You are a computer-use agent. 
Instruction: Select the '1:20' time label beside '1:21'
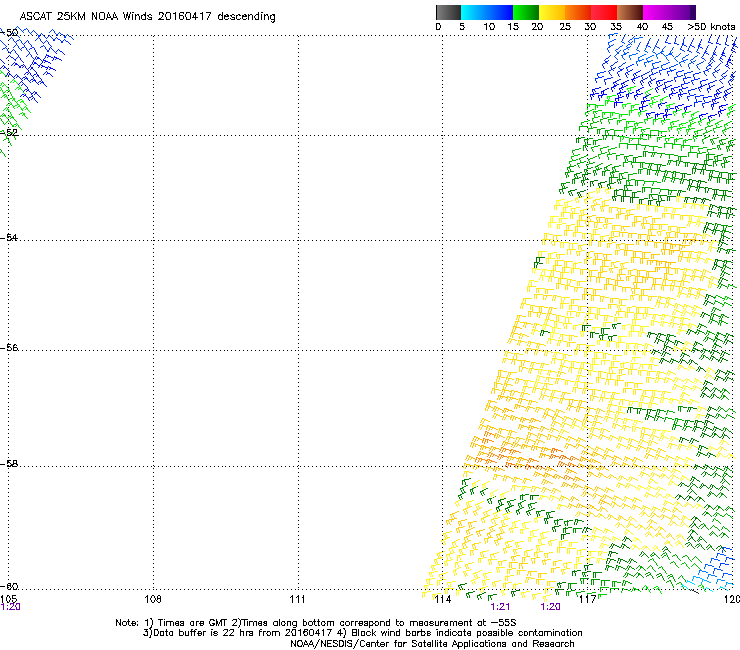click(551, 607)
